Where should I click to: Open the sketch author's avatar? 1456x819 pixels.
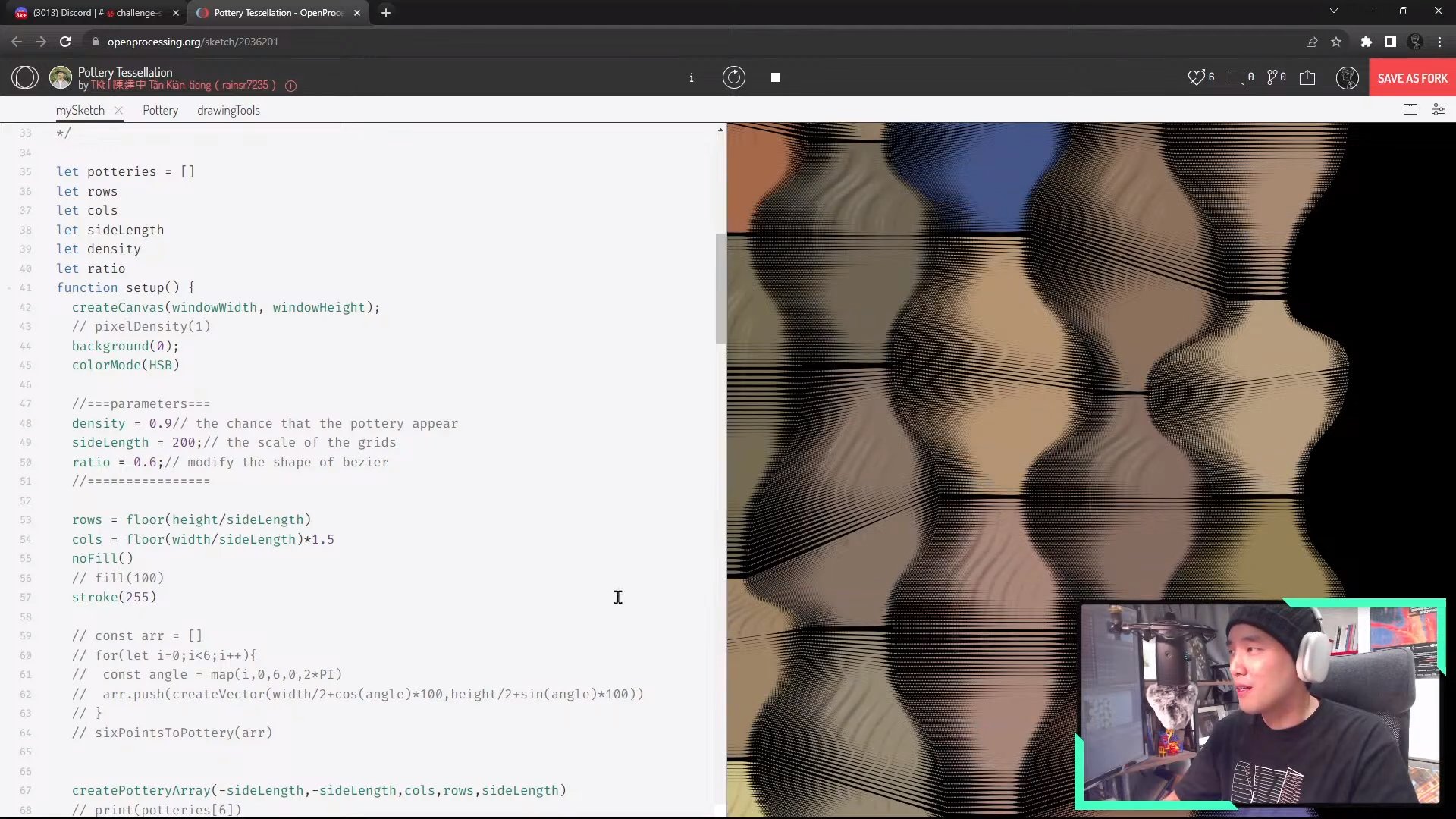pos(61,77)
